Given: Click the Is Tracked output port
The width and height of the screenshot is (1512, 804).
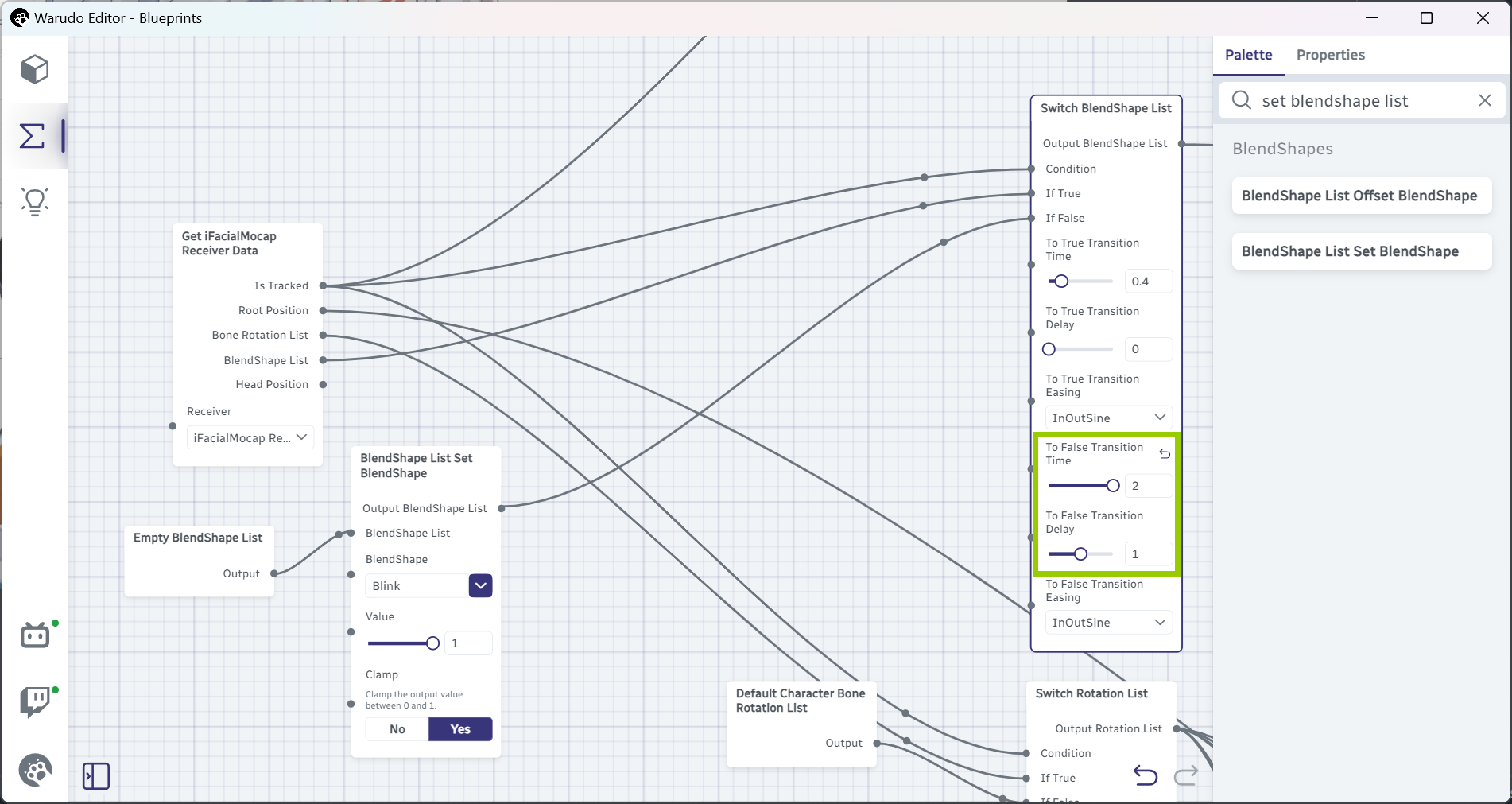Looking at the screenshot, I should point(324,285).
